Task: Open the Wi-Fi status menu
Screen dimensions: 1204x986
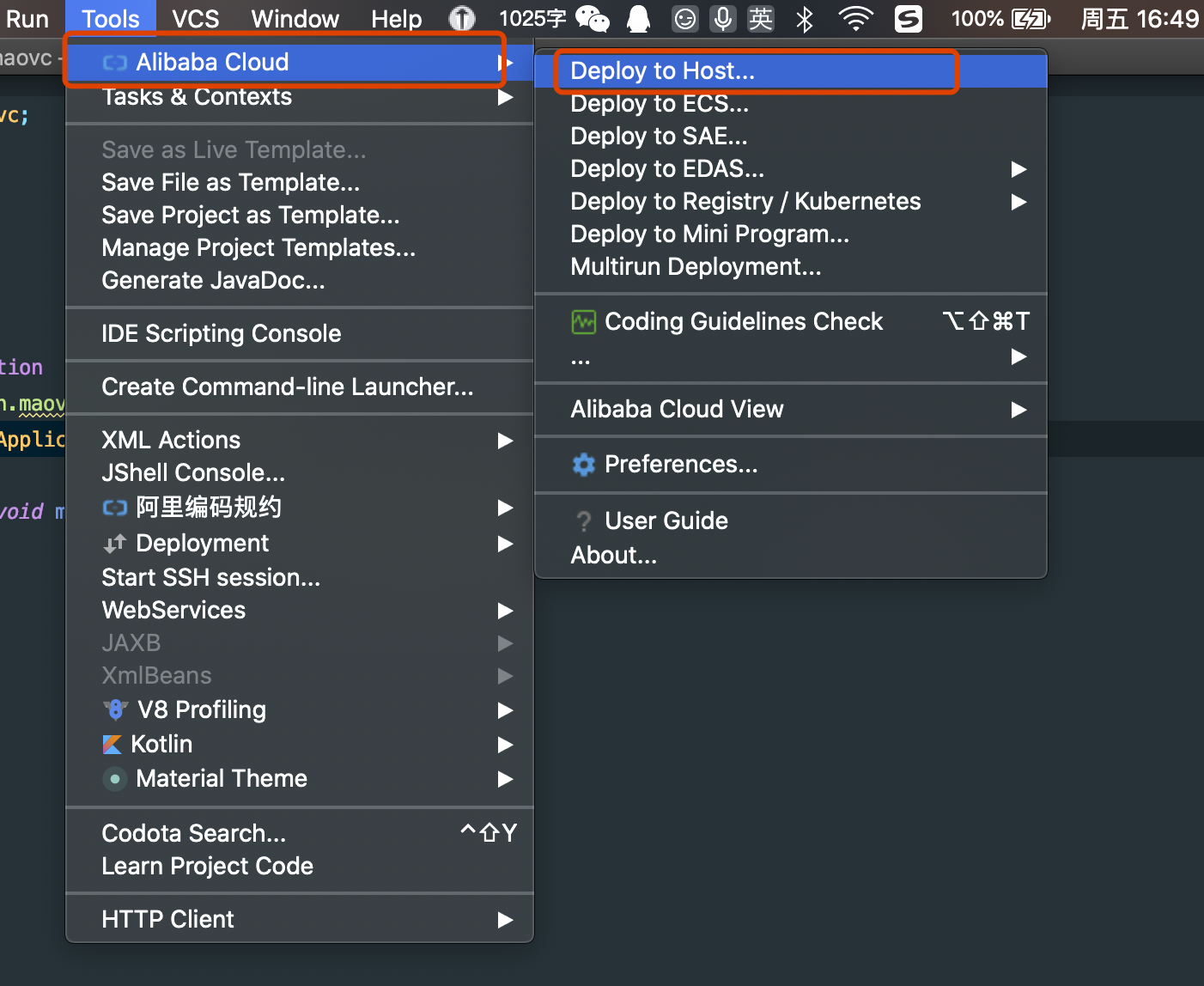Action: 856,18
